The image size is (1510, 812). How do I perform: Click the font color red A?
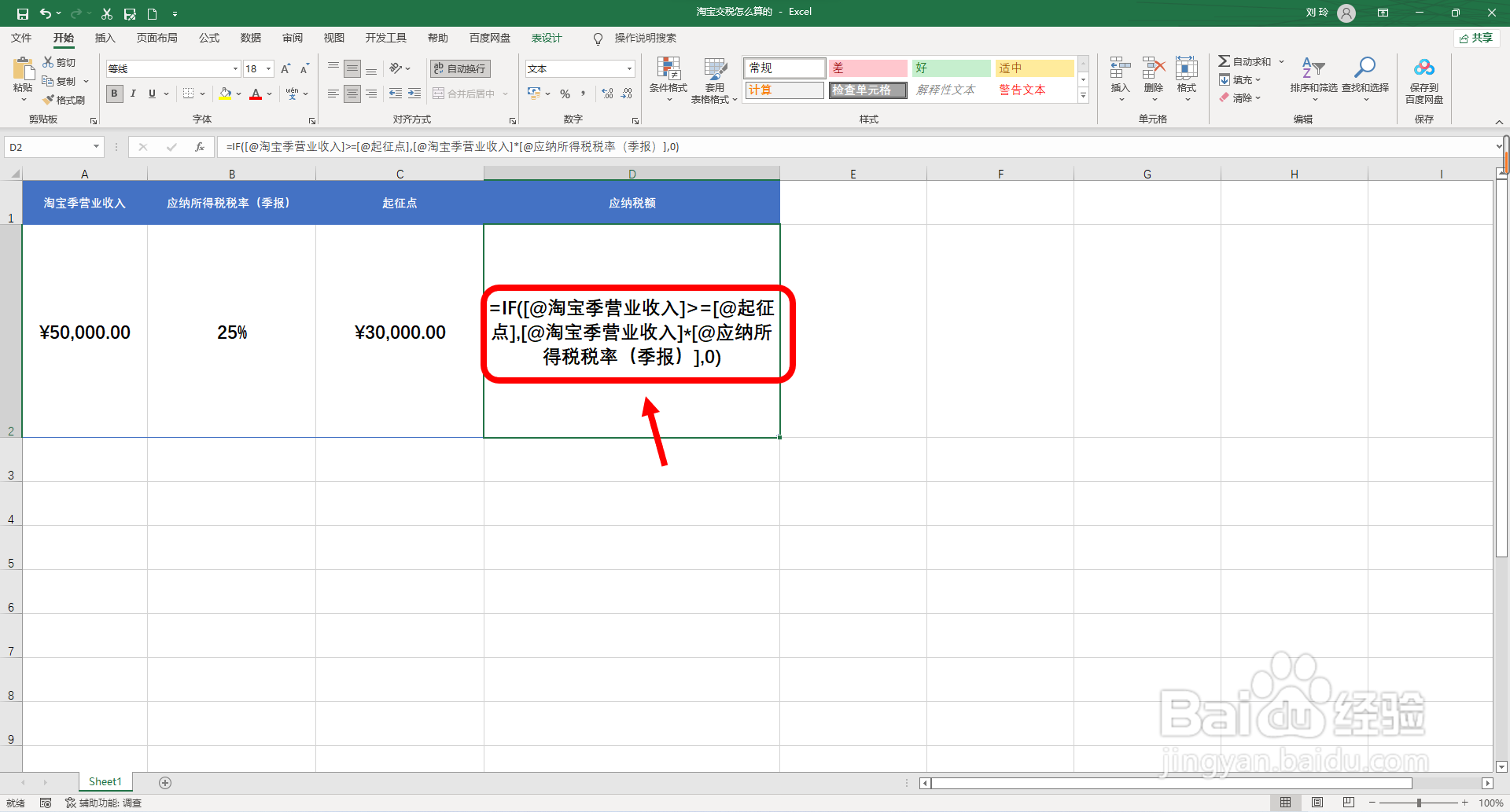(x=256, y=94)
